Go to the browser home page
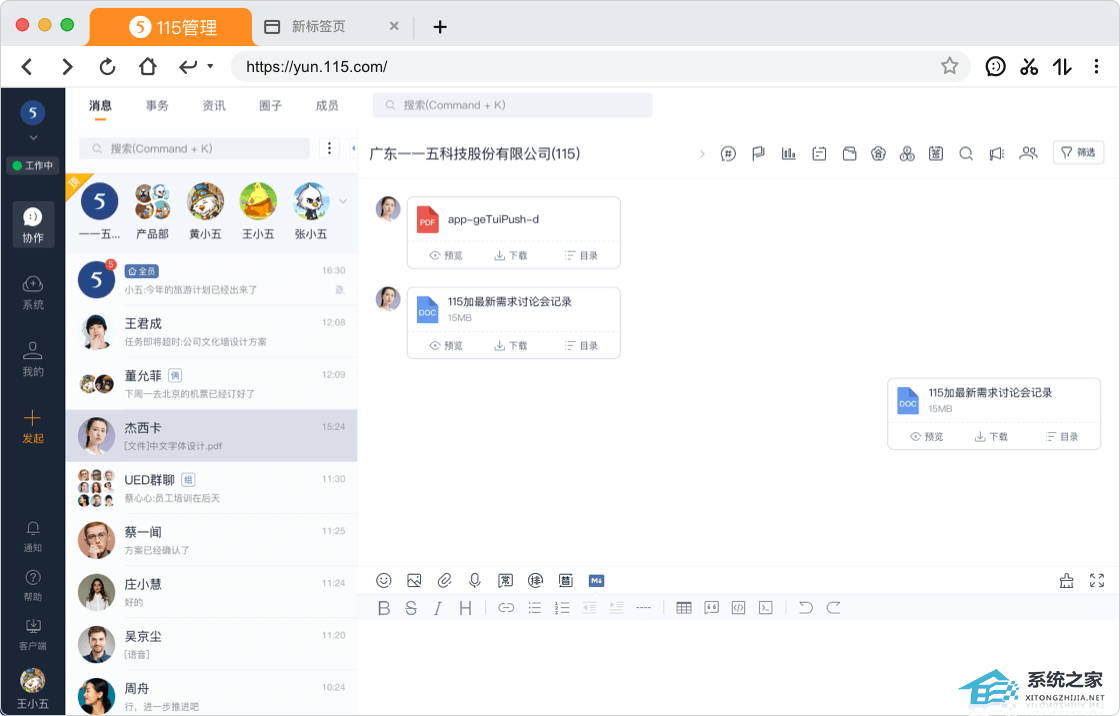Image resolution: width=1120 pixels, height=716 pixels. 148,66
